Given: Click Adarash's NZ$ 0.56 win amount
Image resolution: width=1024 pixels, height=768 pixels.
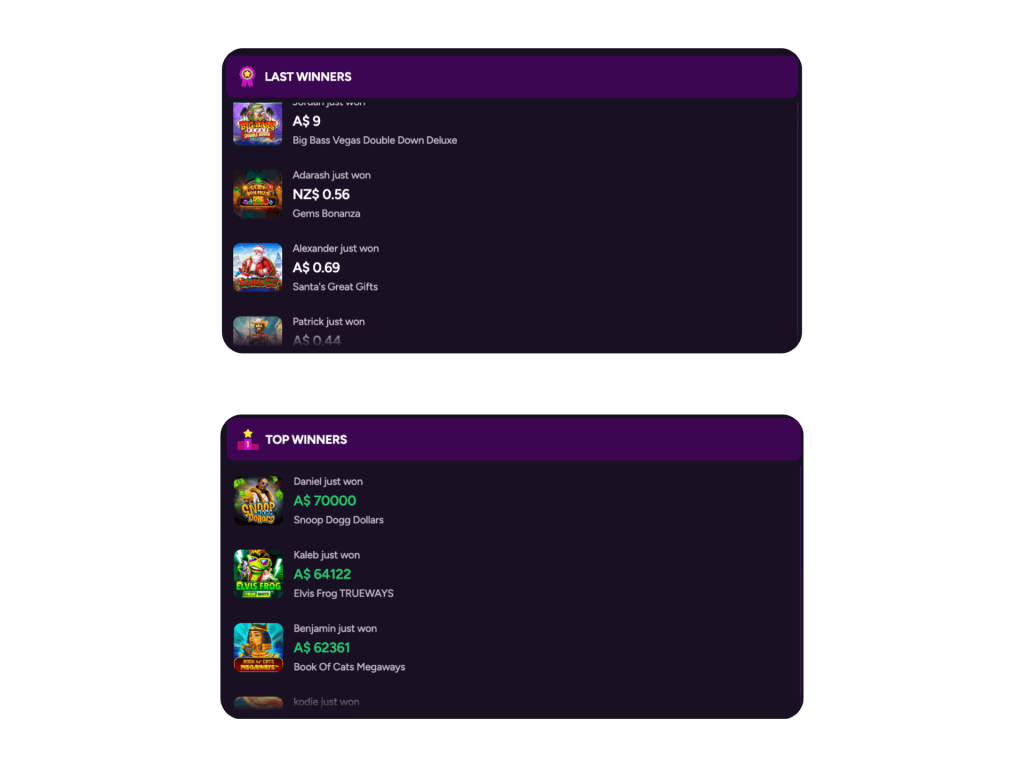Looking at the screenshot, I should [x=321, y=194].
